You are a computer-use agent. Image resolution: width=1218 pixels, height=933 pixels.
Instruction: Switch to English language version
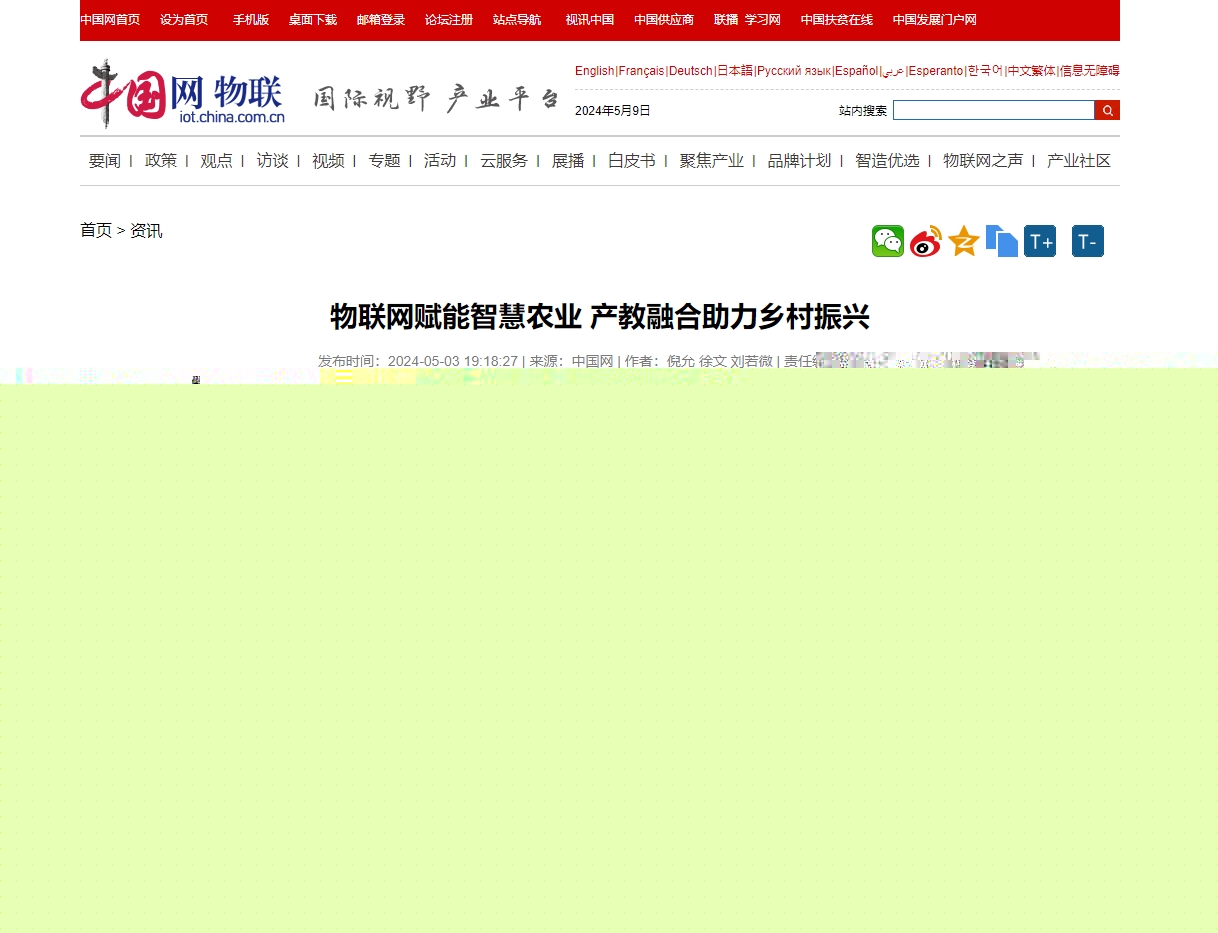tap(595, 71)
